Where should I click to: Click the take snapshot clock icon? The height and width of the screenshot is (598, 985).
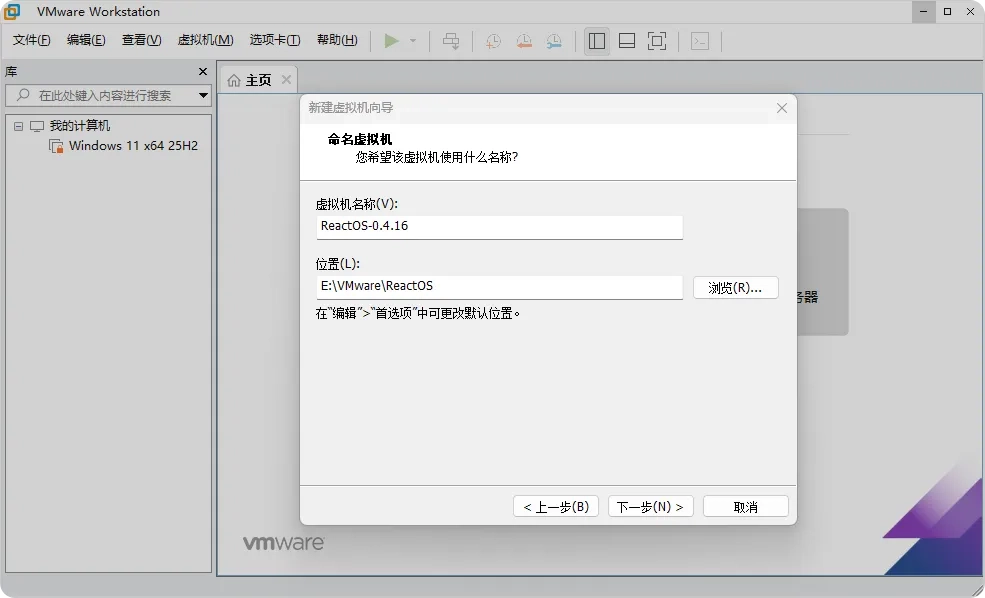tap(493, 41)
